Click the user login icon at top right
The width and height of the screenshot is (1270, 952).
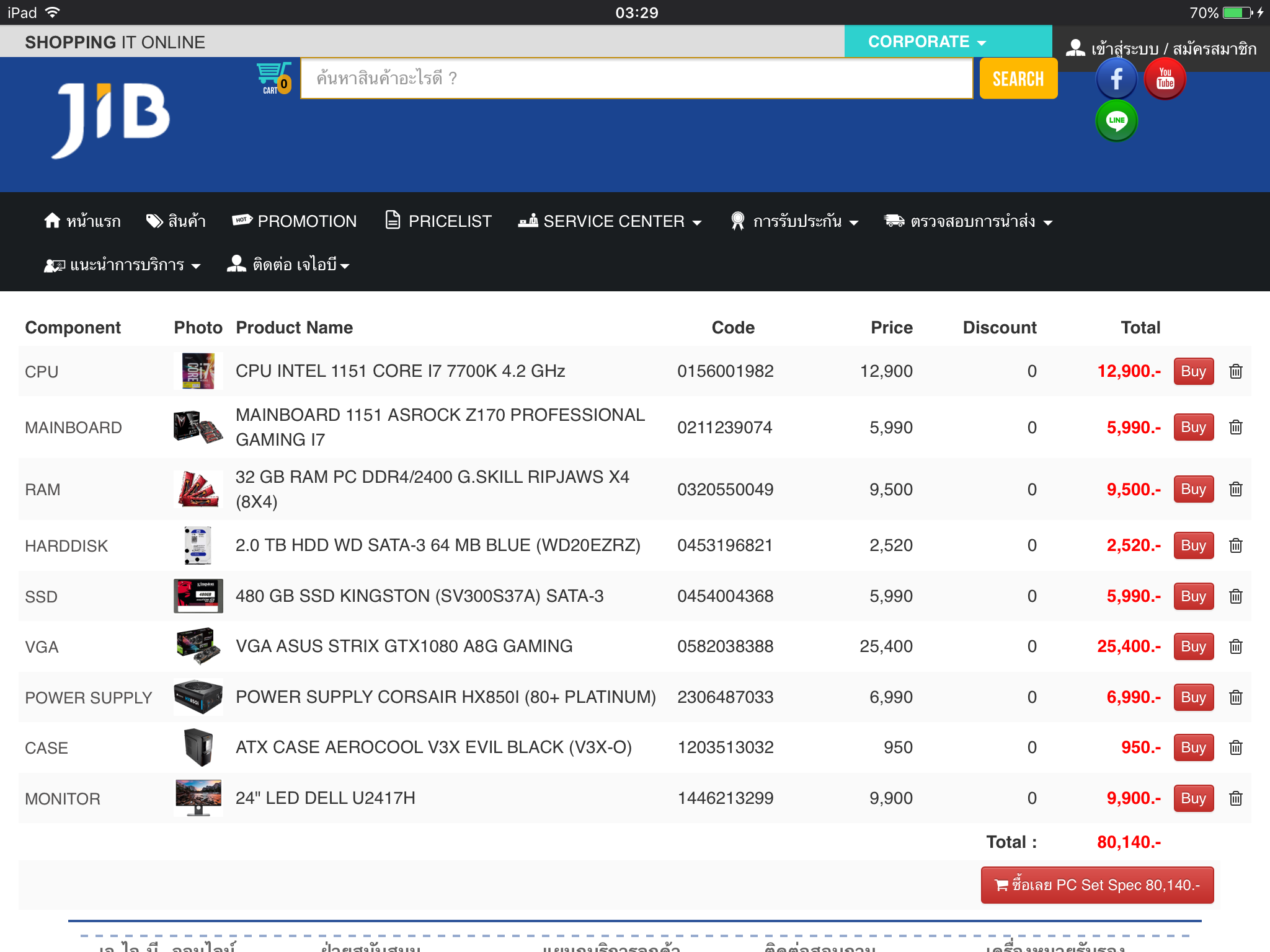[1075, 48]
